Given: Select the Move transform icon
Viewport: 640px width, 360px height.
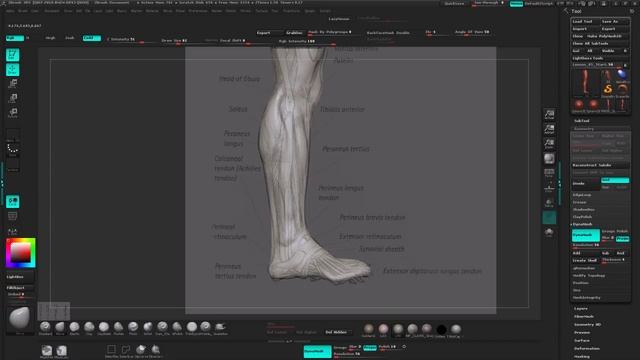Looking at the screenshot, I should 13,84.
